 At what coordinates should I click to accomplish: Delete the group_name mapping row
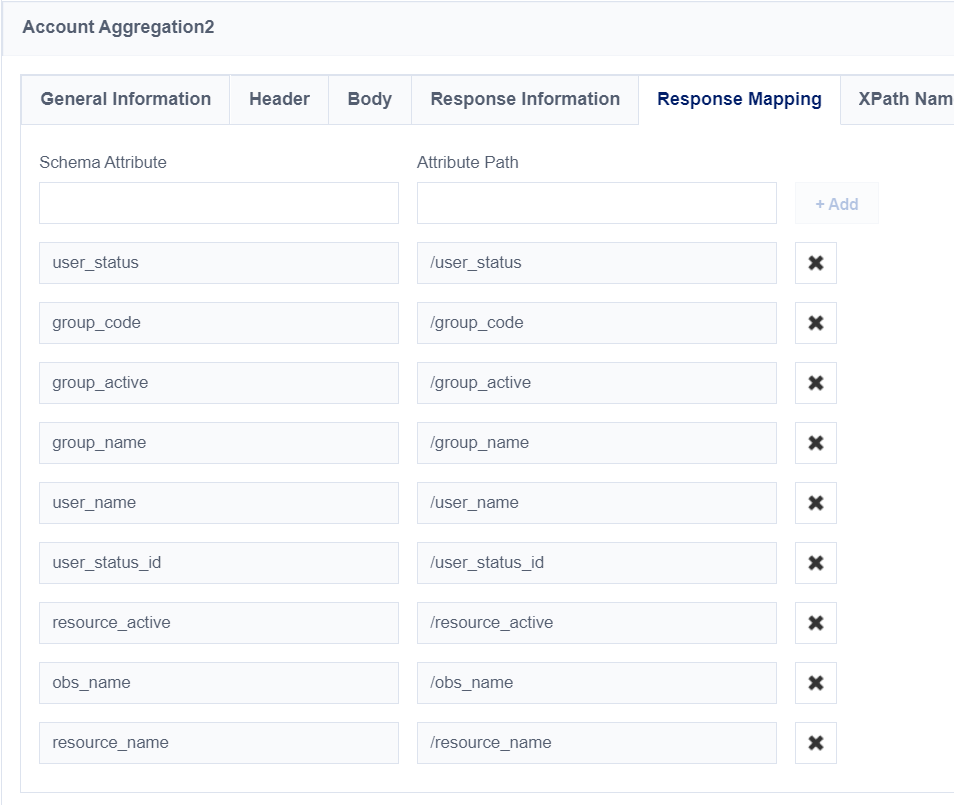pyautogui.click(x=815, y=443)
